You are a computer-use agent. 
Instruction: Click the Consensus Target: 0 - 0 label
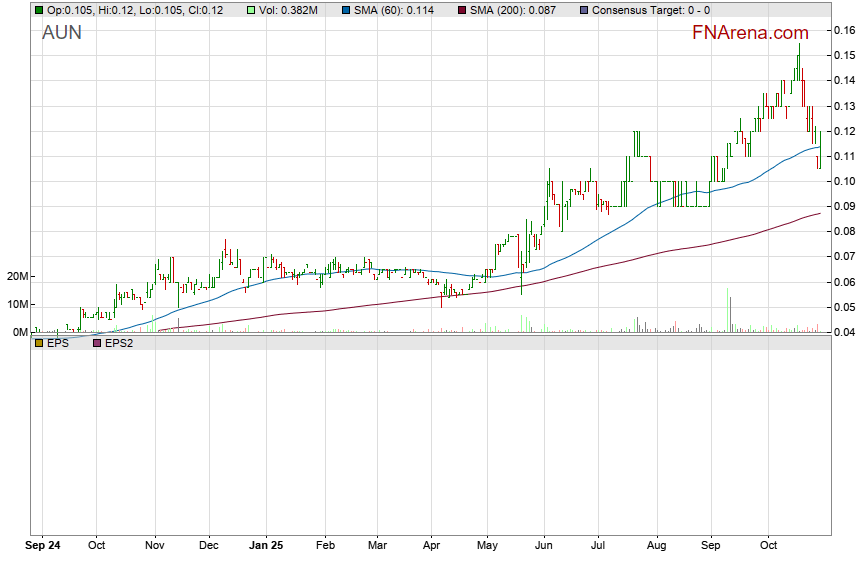click(x=651, y=10)
